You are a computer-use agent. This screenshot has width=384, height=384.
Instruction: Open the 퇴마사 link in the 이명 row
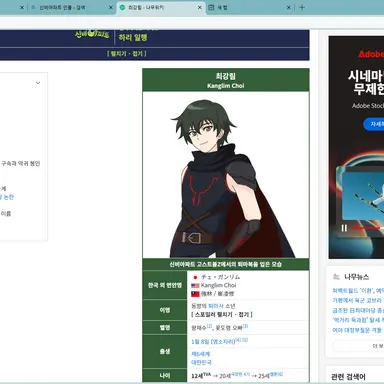pos(215,306)
